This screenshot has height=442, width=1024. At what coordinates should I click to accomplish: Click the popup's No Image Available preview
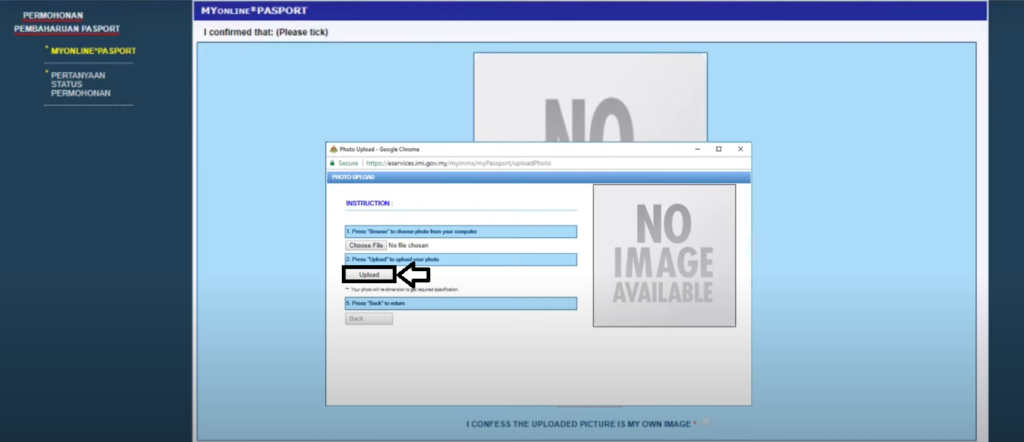(x=663, y=255)
